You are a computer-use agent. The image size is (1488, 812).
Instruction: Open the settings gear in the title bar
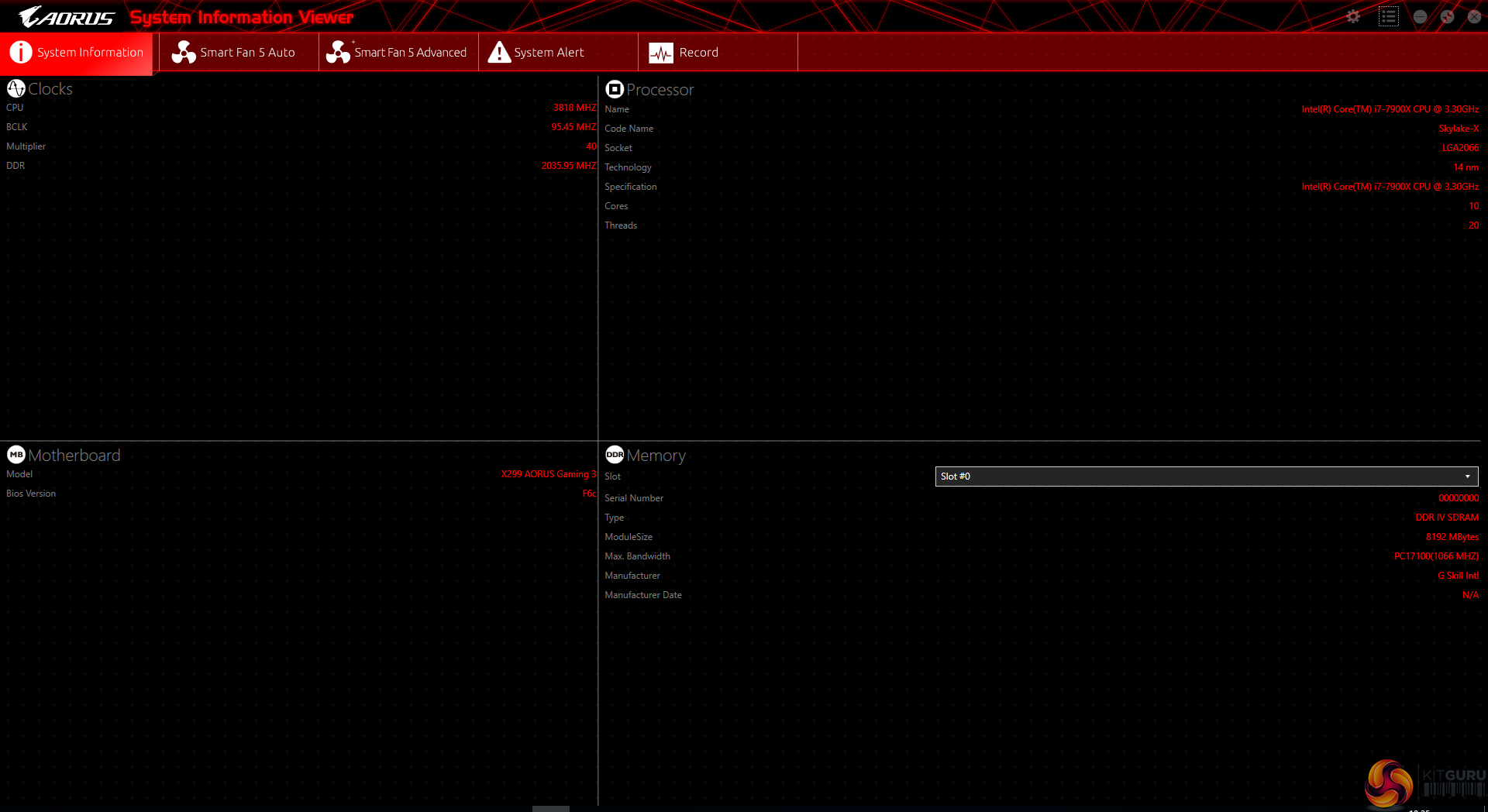tap(1353, 16)
